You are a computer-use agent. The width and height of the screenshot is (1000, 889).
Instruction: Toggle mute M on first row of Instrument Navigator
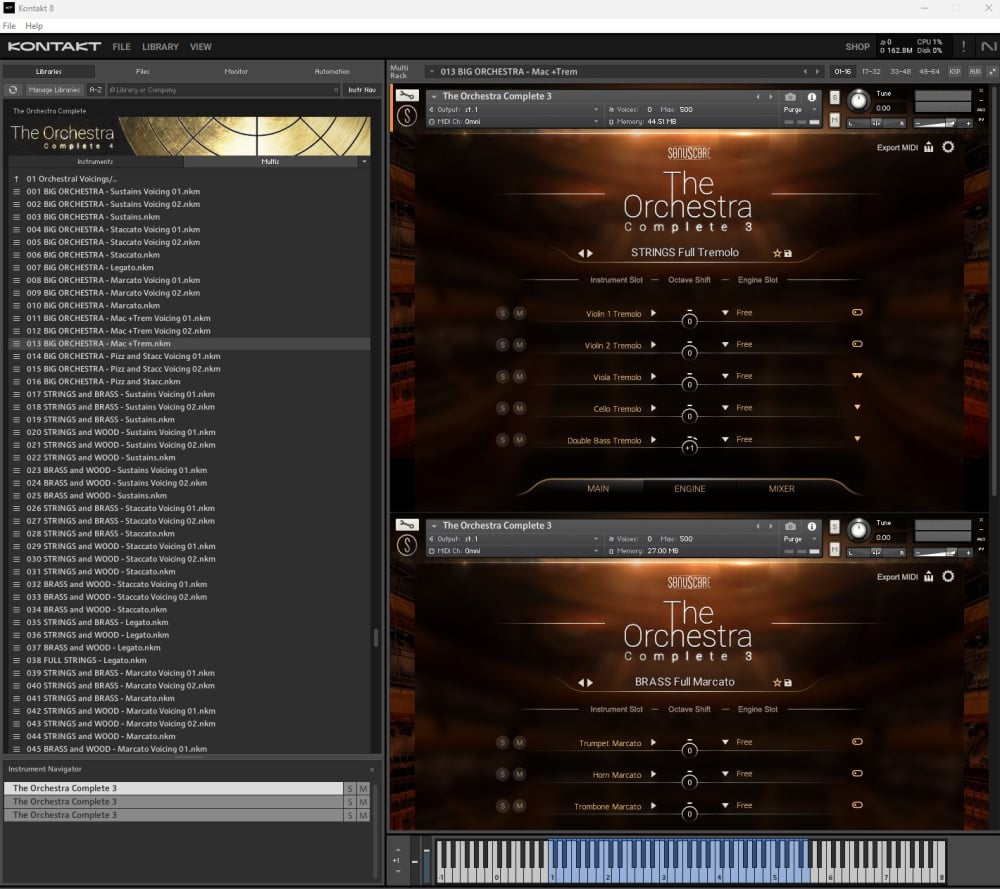(363, 789)
